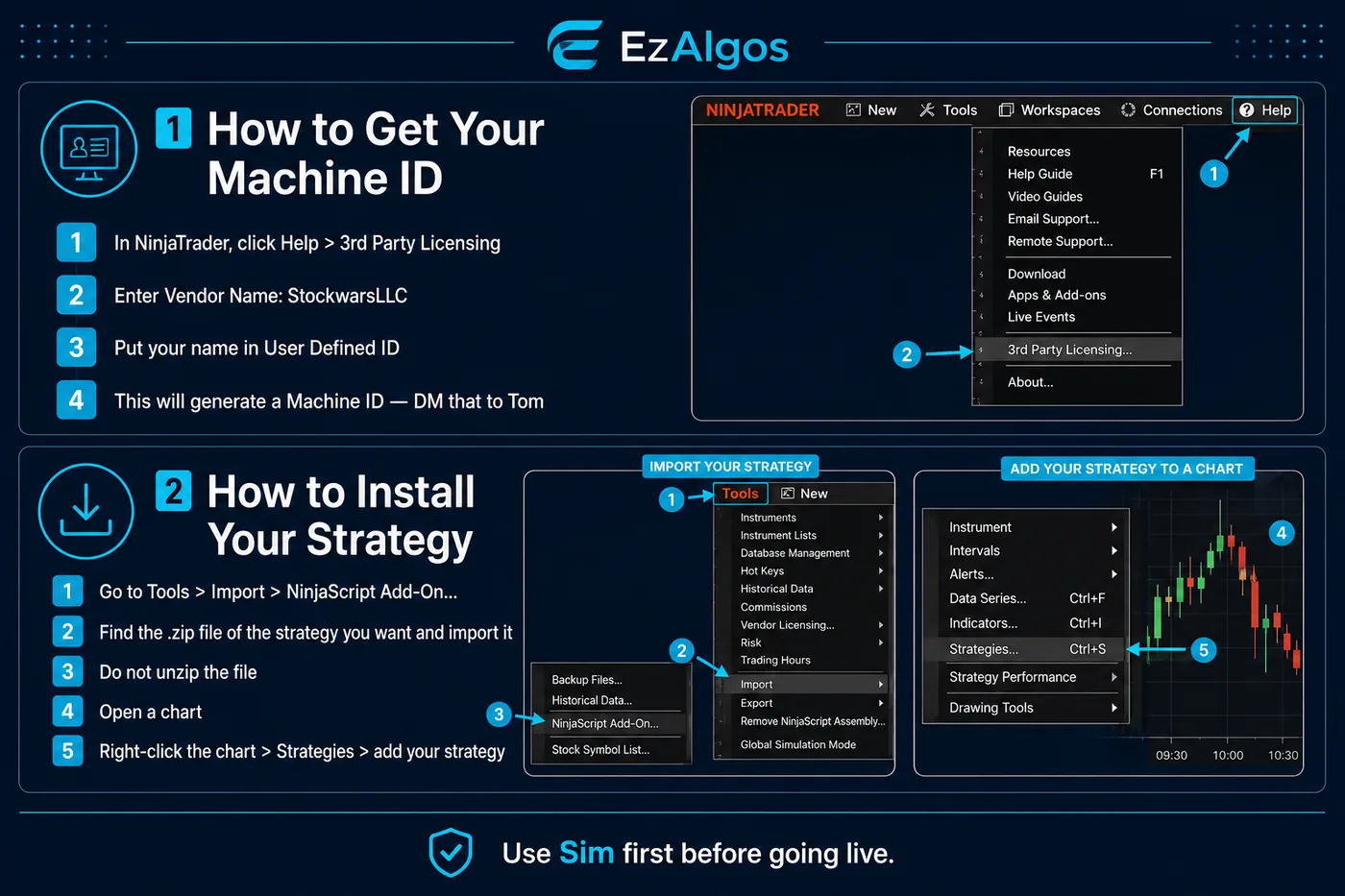
Task: Expand the Export submenu arrow
Action: 881,703
